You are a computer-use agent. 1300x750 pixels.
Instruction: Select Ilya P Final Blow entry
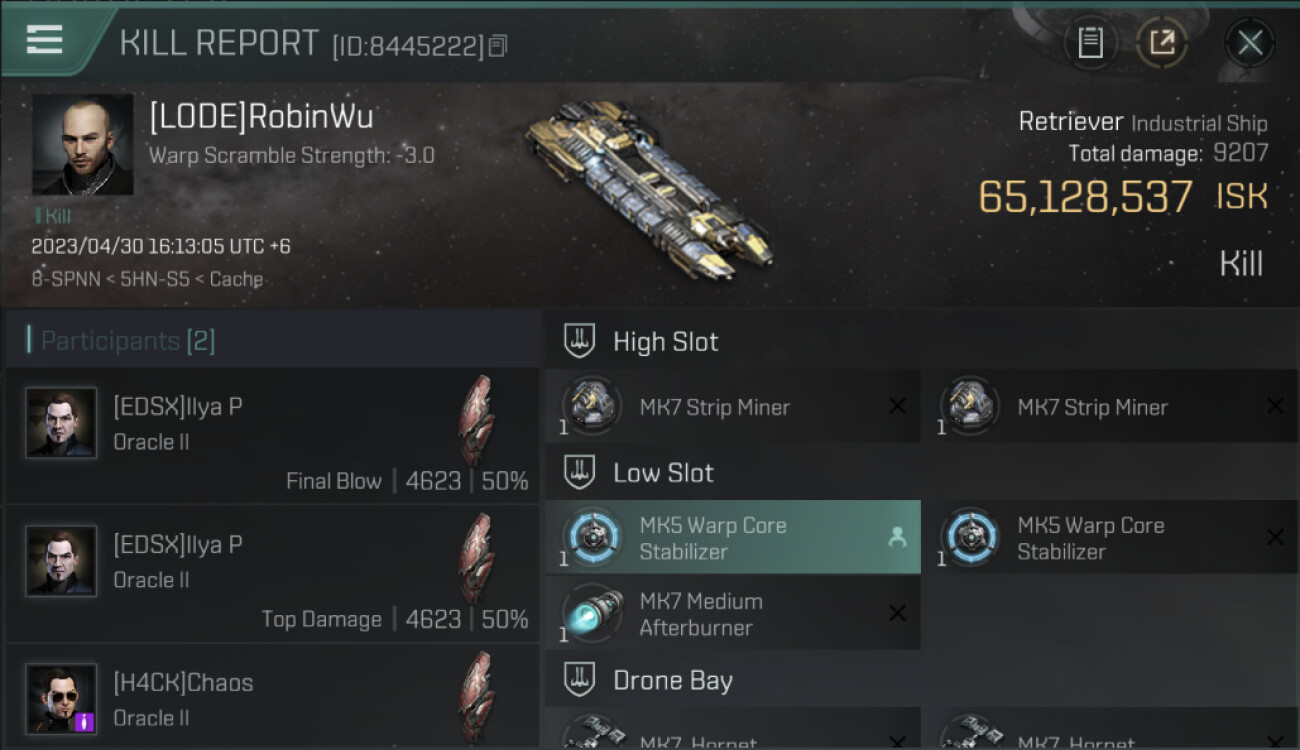coord(272,436)
